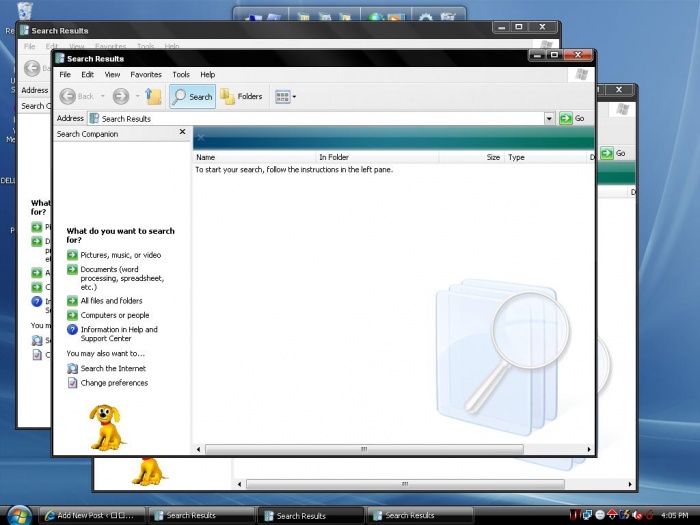Click the horizontal scrollbar thumb in front window
Screen dimensions: 700x525
point(364,449)
